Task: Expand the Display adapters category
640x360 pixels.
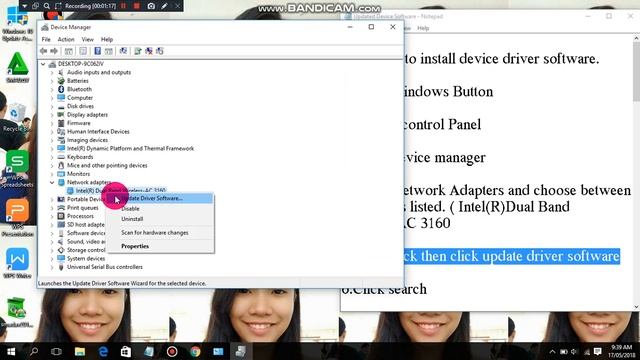Action: click(x=52, y=115)
